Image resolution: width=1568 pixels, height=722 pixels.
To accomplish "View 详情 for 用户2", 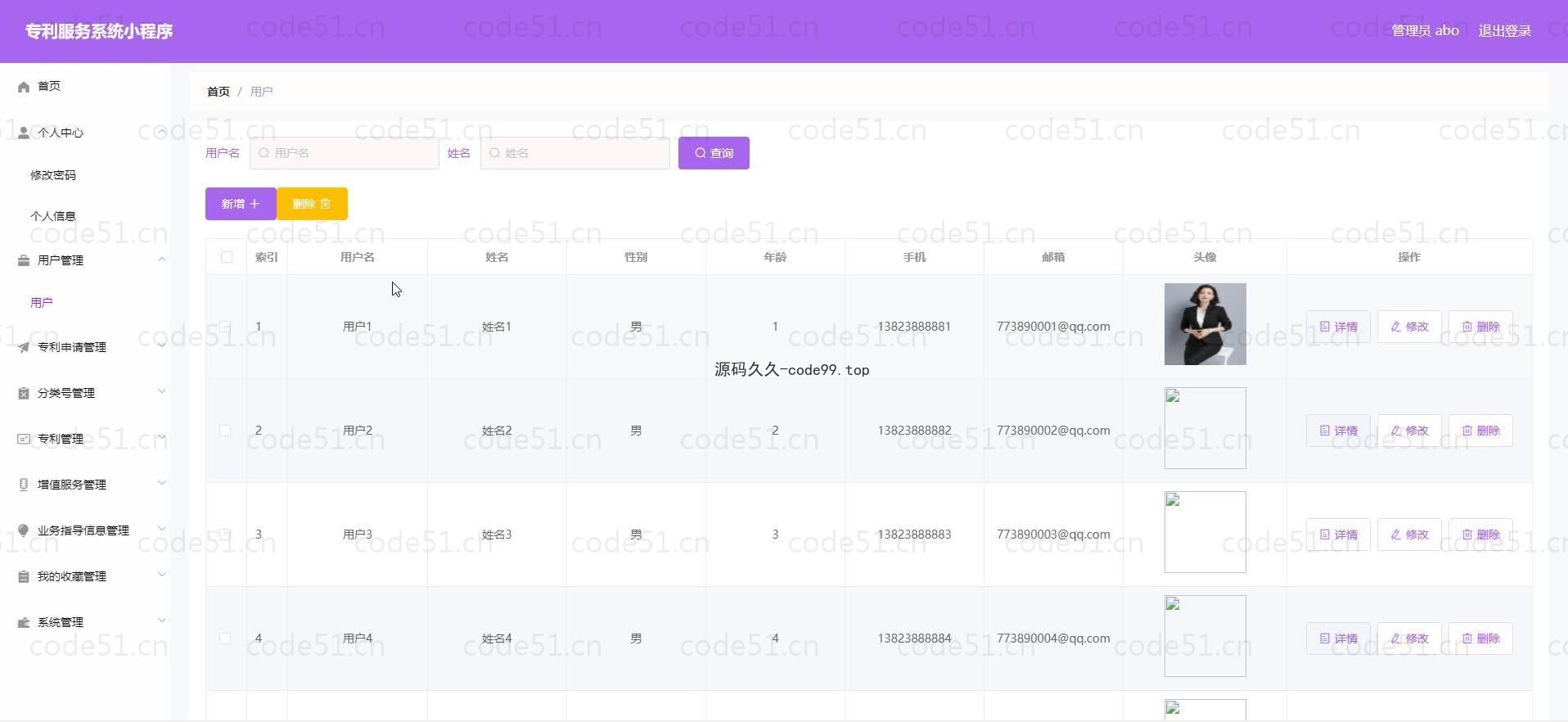I will 1338,431.
